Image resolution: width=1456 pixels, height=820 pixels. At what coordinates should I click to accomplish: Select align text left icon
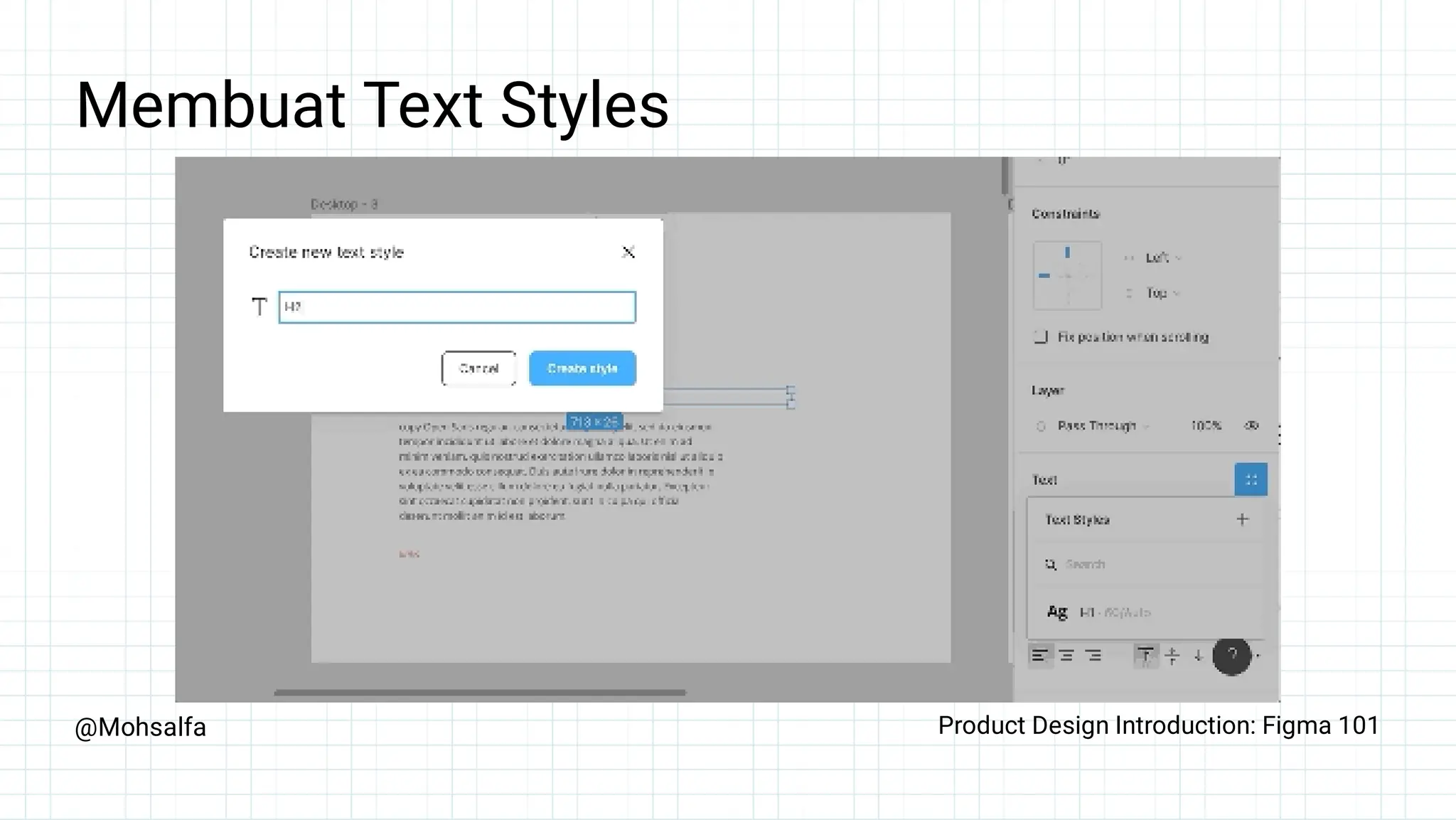coord(1039,656)
